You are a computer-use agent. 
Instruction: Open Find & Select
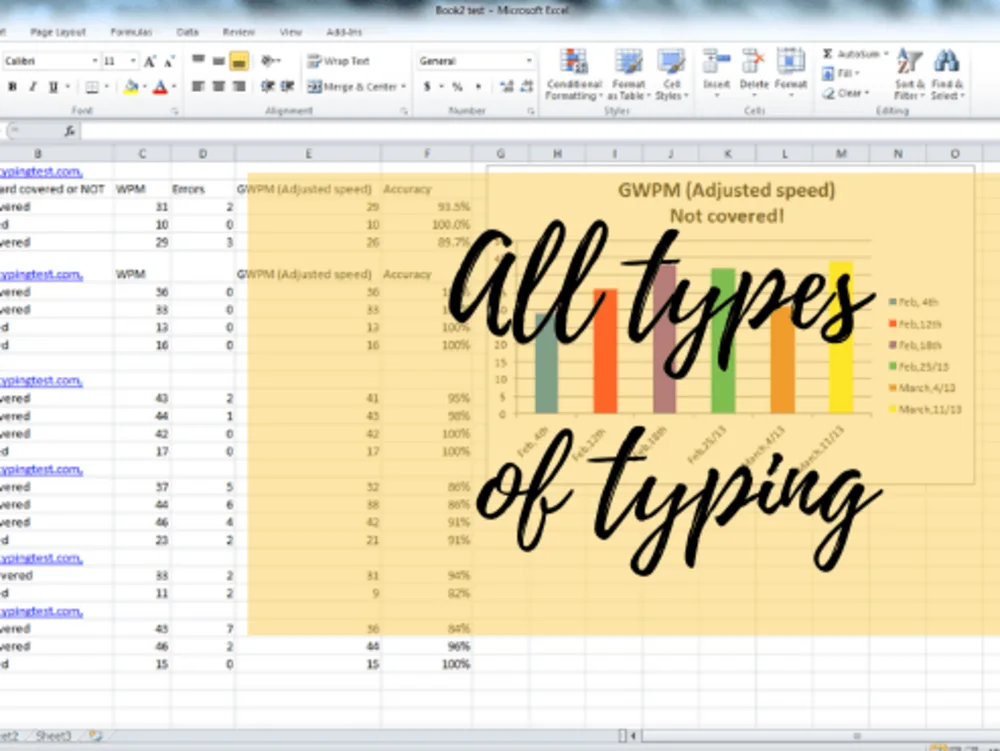click(947, 75)
